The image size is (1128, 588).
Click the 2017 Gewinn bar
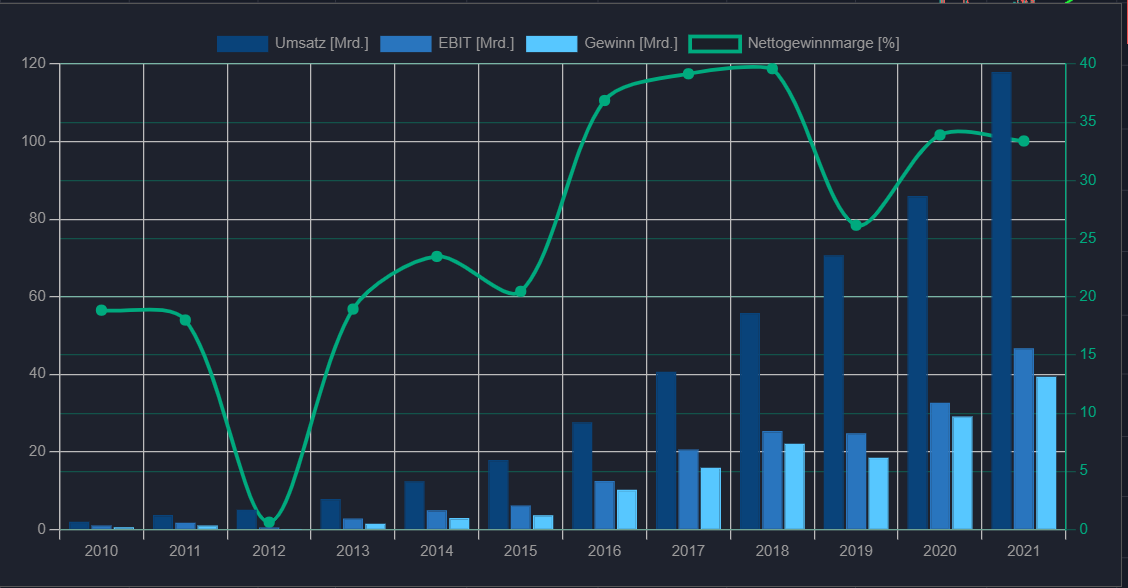point(711,499)
